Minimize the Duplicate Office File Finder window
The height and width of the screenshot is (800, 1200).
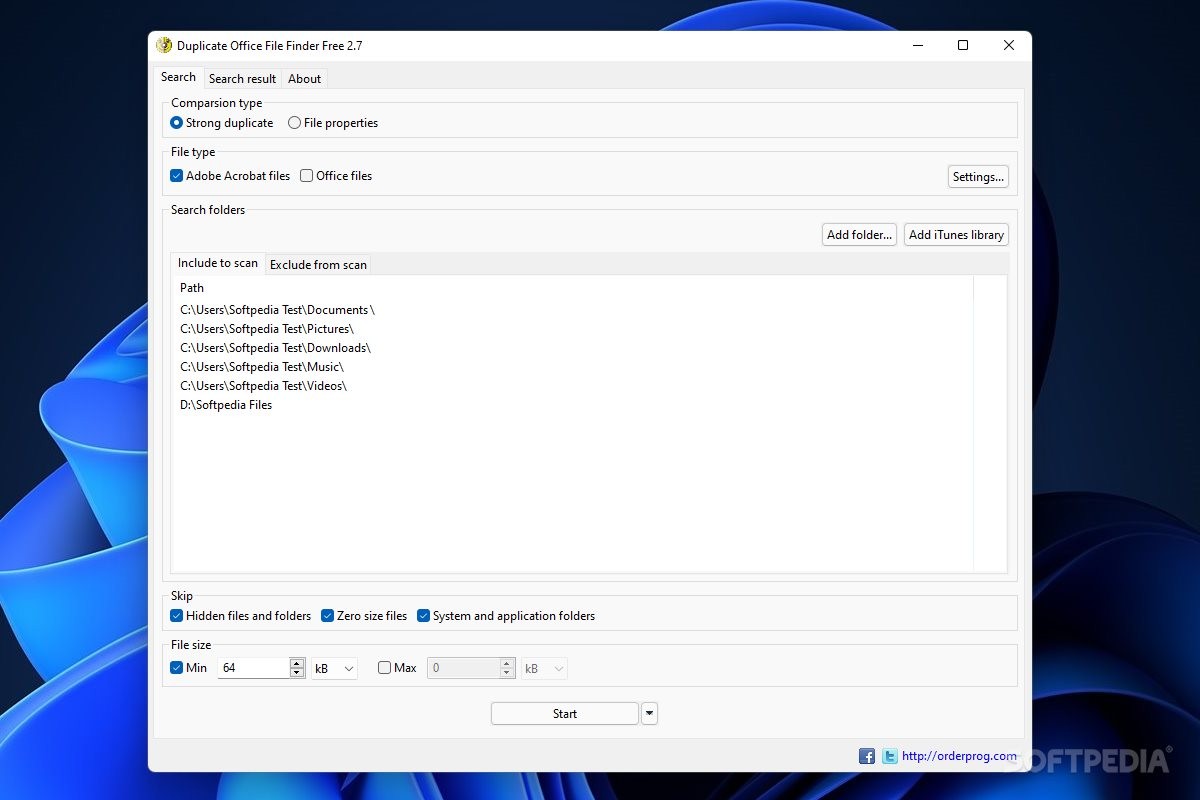917,45
